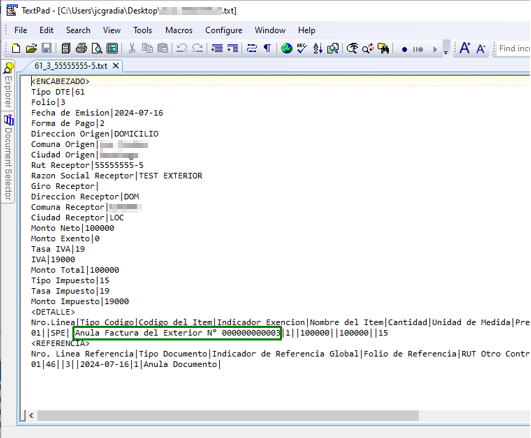Open the Configure menu
This screenshot has height=438, width=531.
tap(224, 30)
